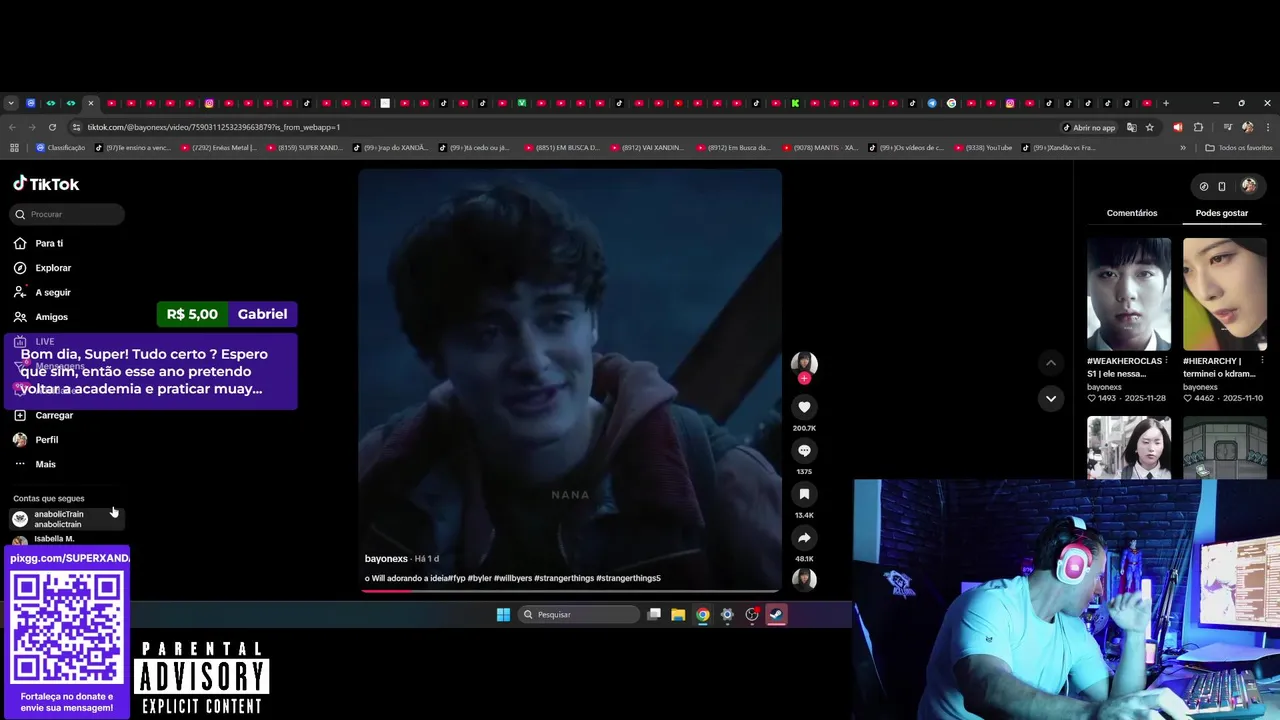The width and height of the screenshot is (1280, 720).
Task: Click the TikTok logo
Action: (x=46, y=184)
